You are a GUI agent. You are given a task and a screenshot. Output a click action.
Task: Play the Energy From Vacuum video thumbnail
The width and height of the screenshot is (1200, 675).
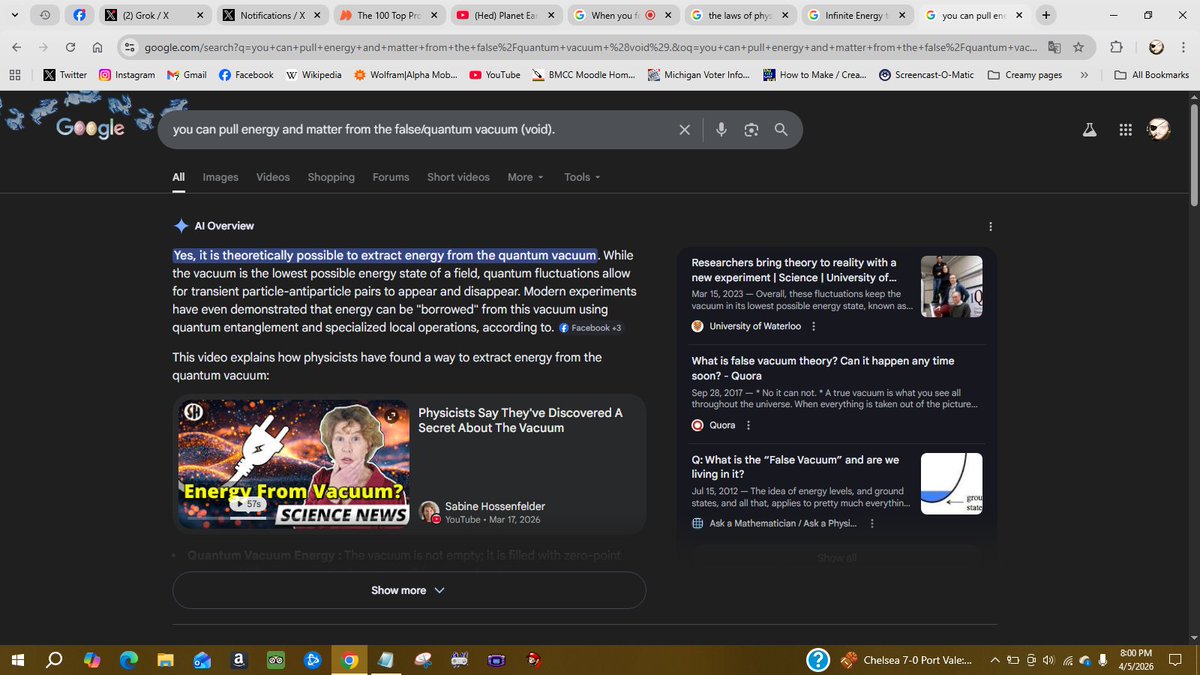pos(294,464)
